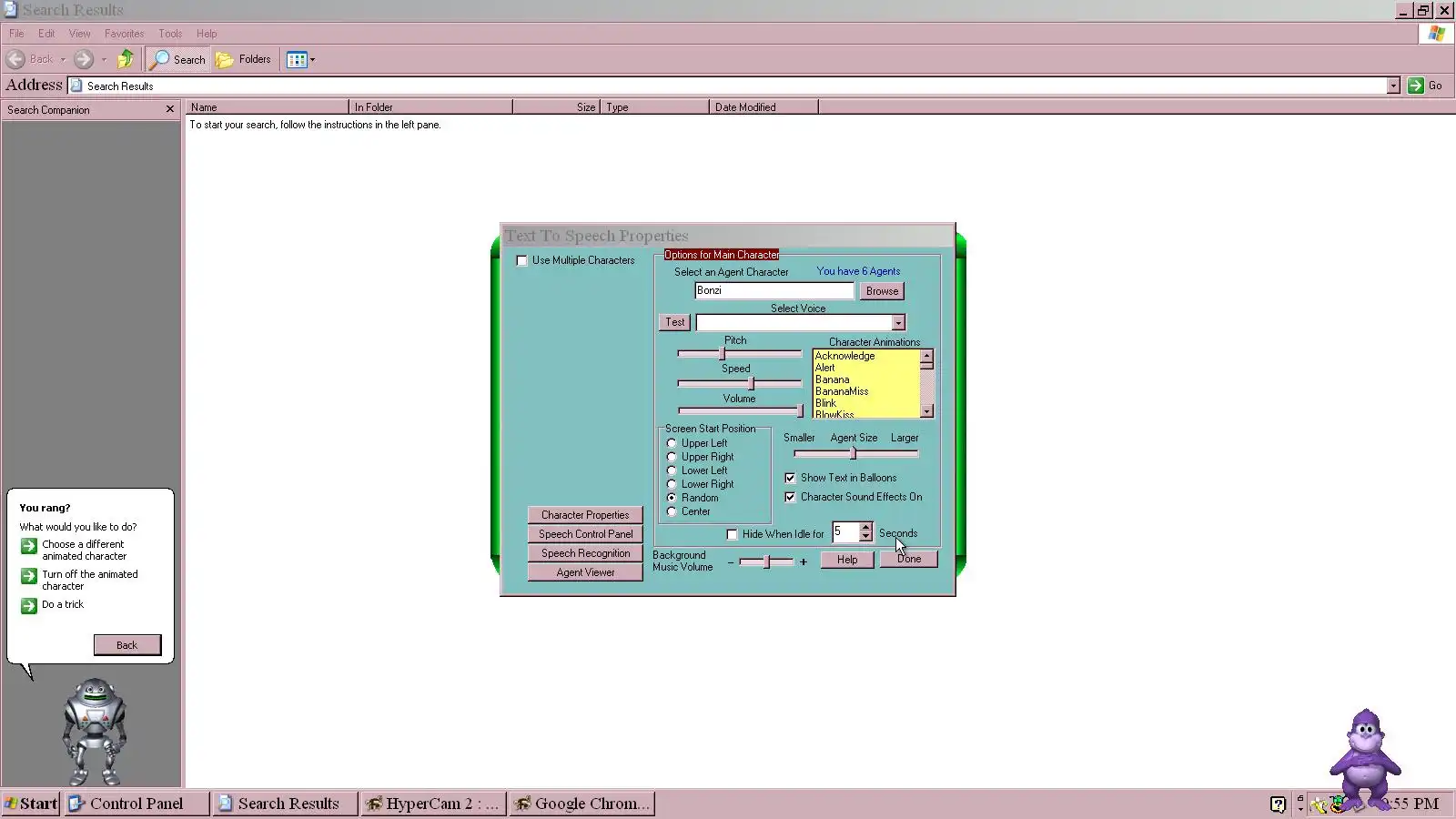1456x819 pixels.
Task: Toggle Show Text in Balloons checkbox
Action: [790, 478]
